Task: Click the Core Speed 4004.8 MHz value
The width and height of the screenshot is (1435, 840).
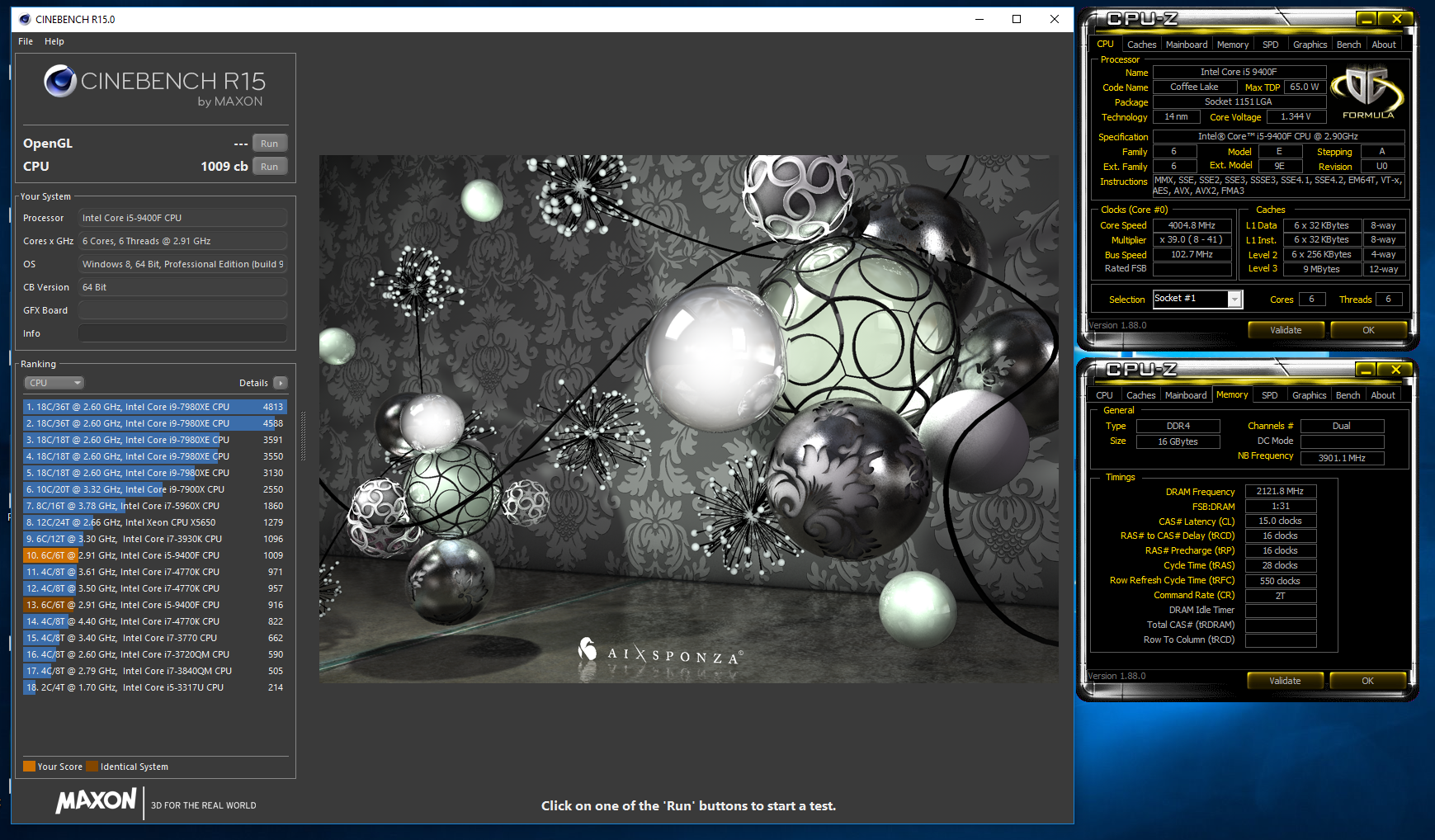Action: [x=1192, y=225]
